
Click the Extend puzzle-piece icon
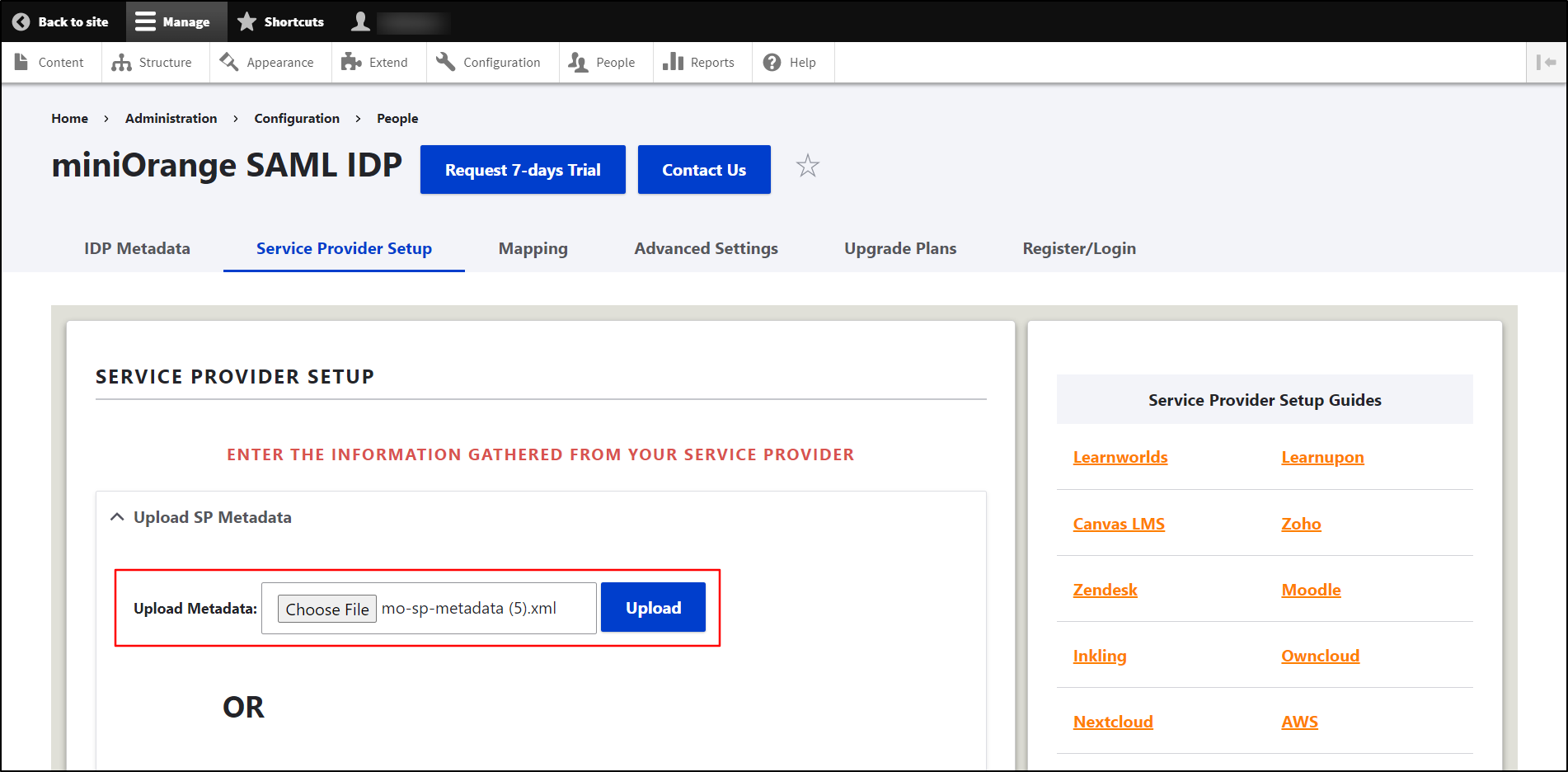[x=351, y=62]
